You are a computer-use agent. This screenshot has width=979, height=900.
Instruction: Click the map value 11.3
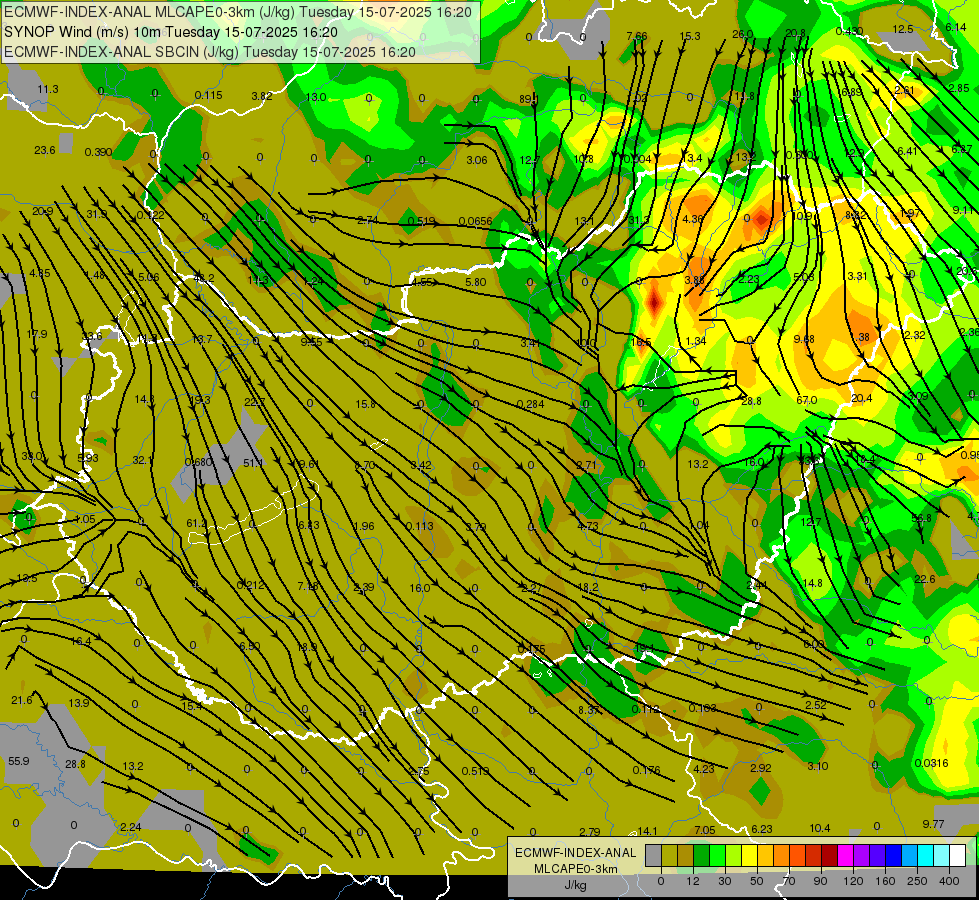click(47, 89)
